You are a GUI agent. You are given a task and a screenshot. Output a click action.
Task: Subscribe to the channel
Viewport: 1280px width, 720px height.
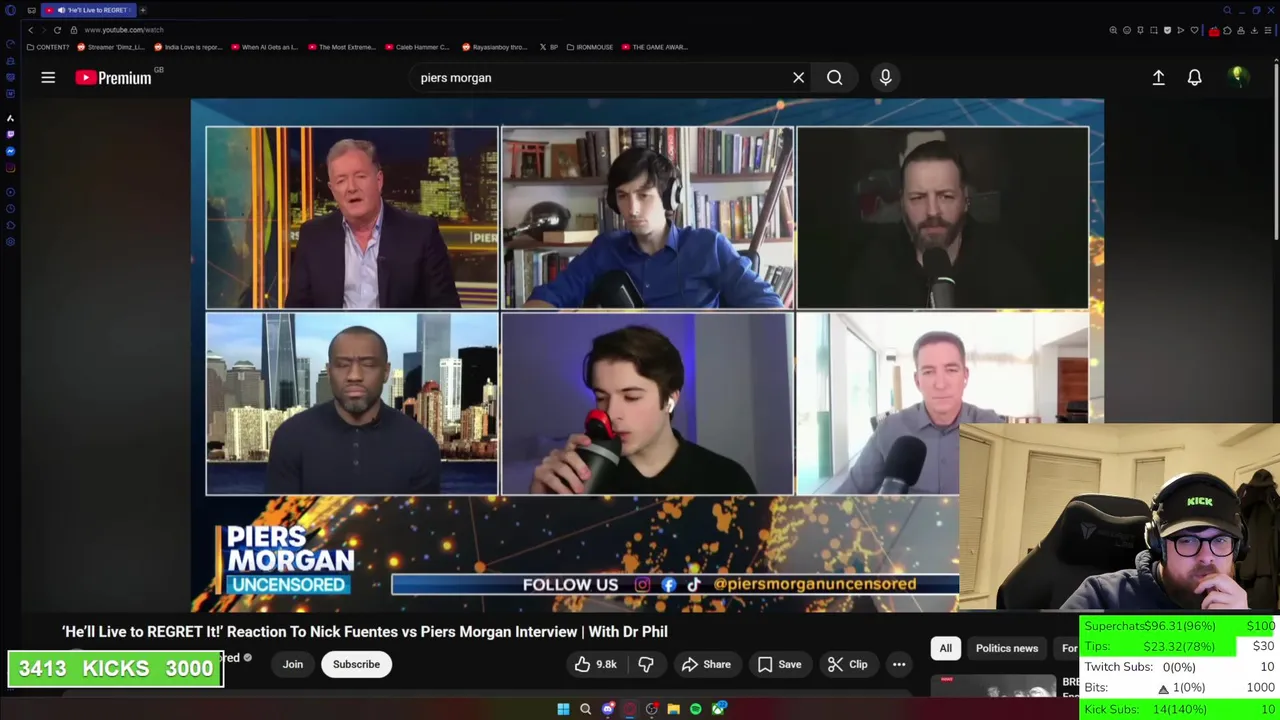point(356,664)
